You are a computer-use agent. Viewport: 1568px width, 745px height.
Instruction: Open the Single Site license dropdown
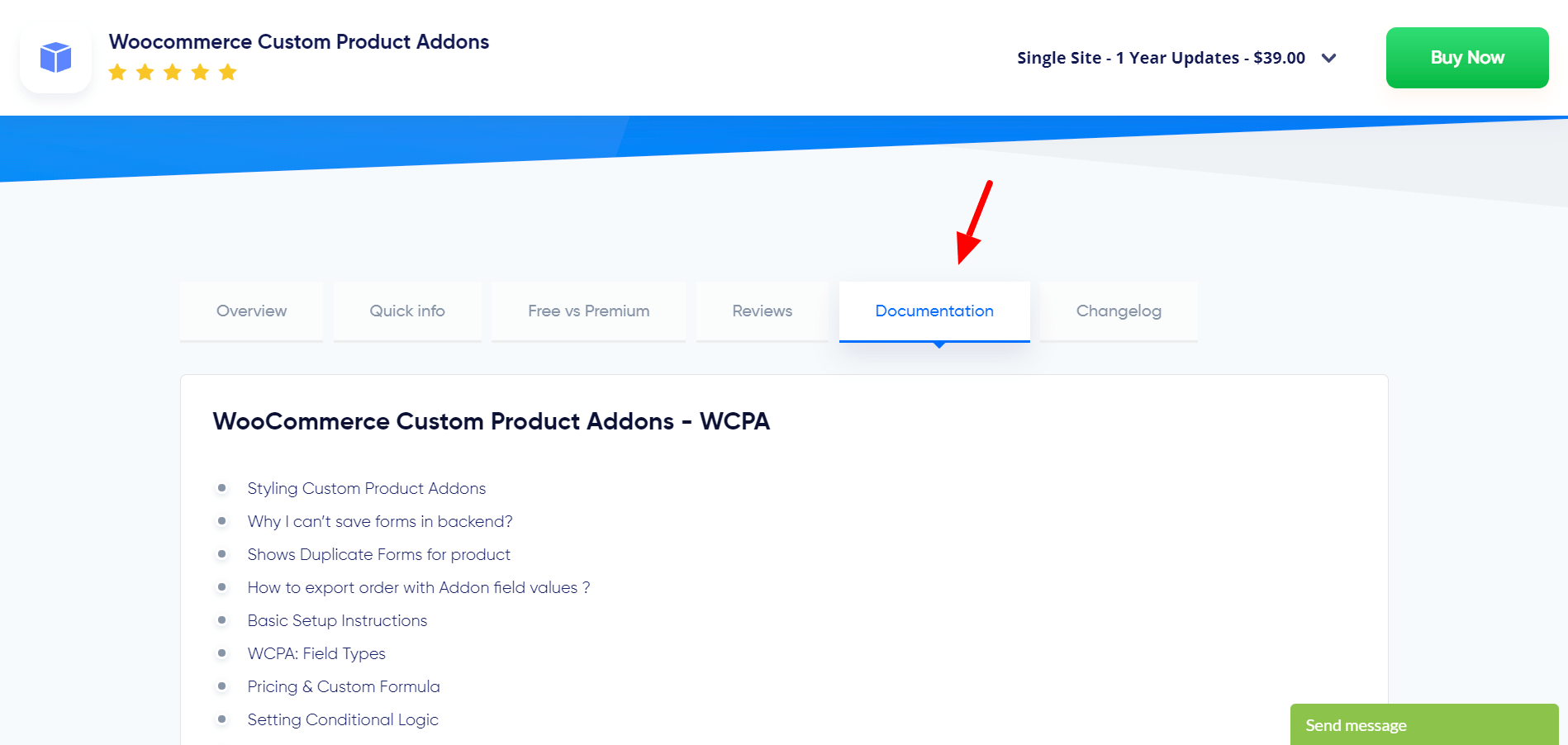1176,58
